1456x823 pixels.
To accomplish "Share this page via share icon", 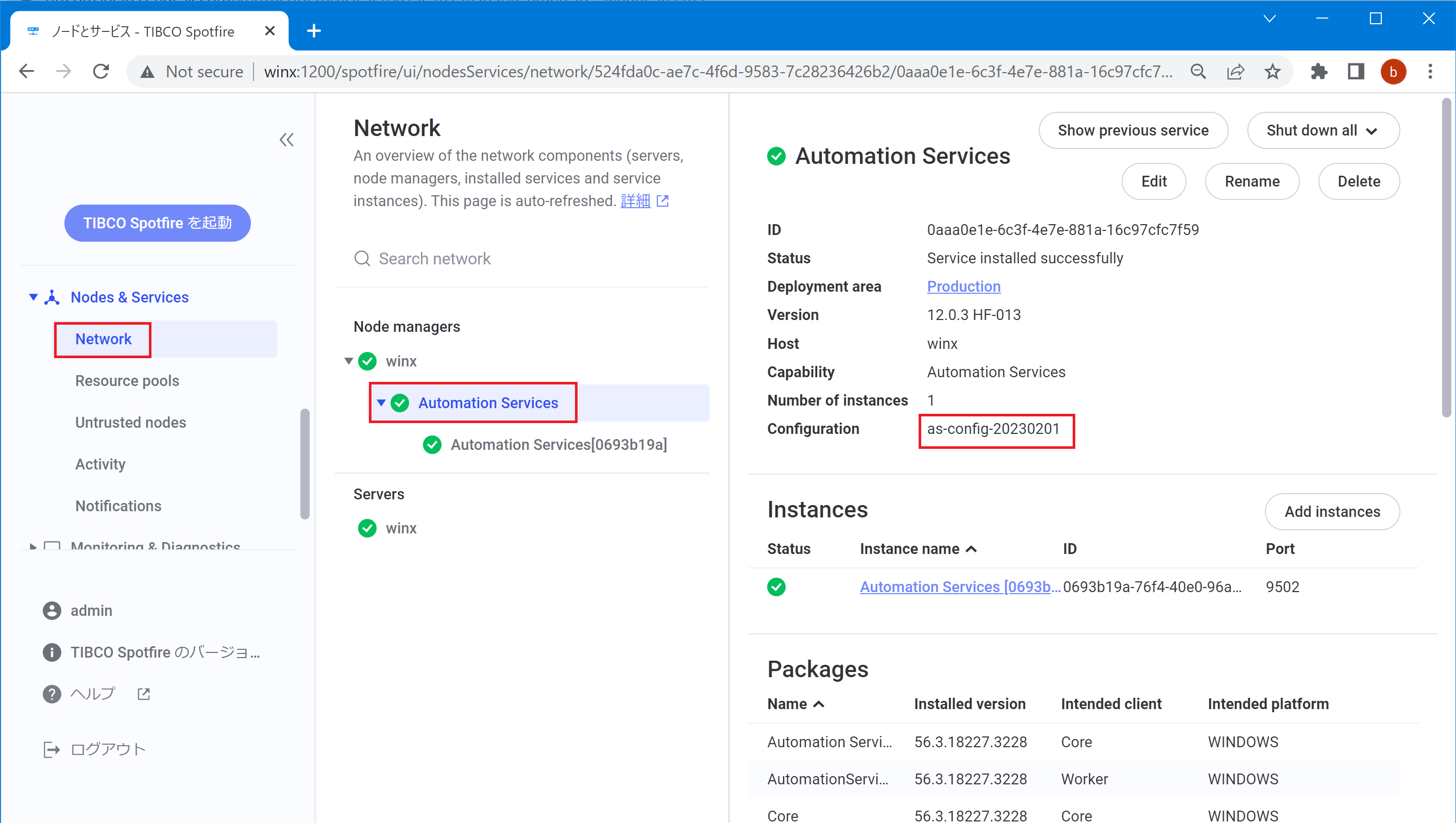I will (x=1235, y=72).
